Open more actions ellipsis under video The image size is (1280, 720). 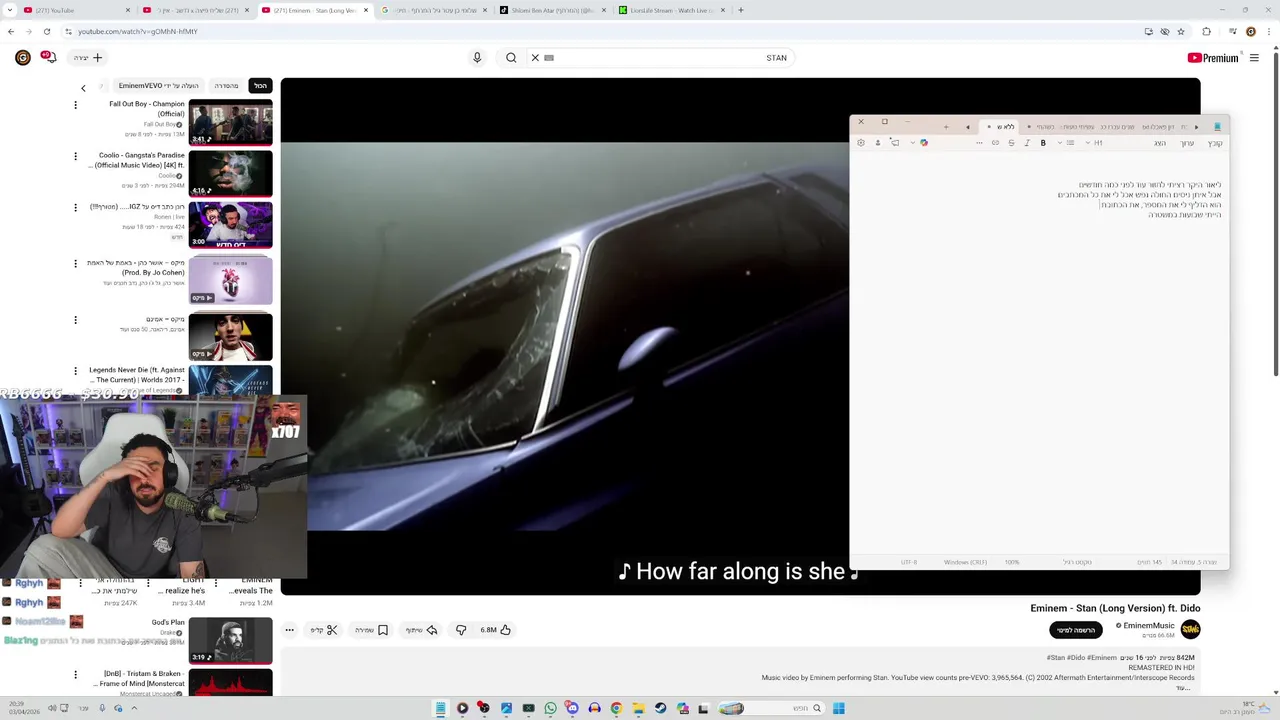[x=289, y=630]
